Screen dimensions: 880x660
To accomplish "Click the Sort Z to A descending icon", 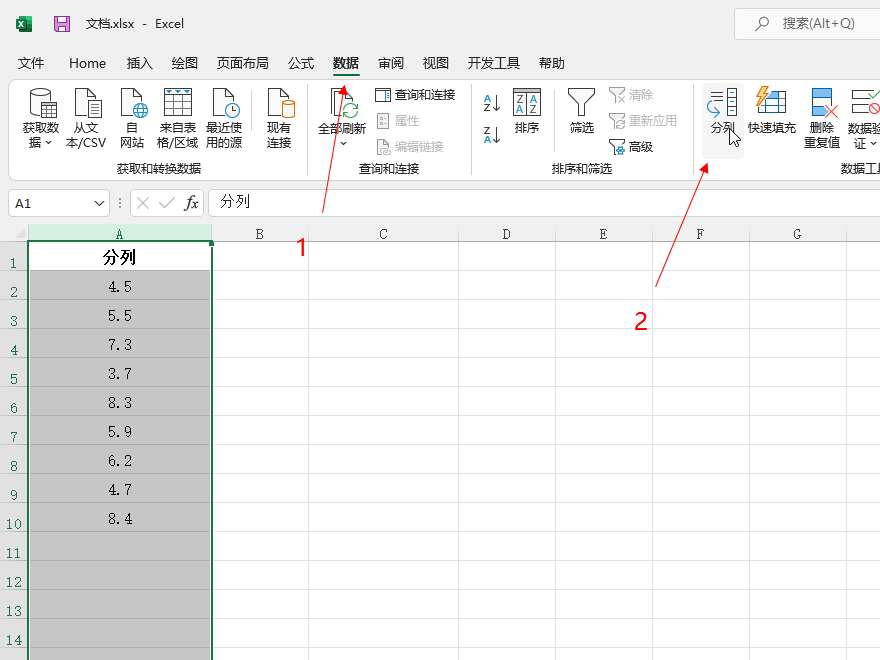I will 491,134.
